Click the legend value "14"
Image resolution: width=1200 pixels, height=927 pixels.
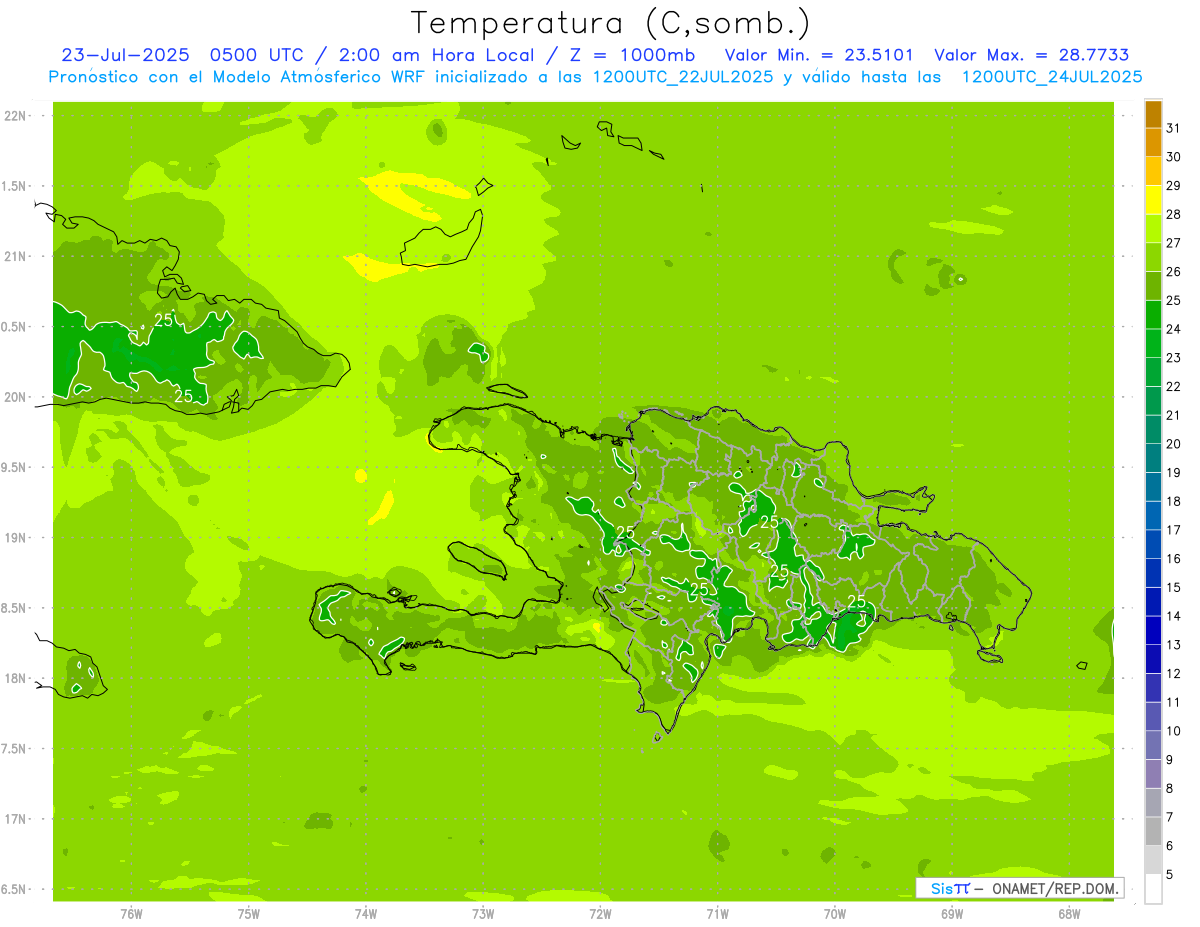coord(1173,616)
